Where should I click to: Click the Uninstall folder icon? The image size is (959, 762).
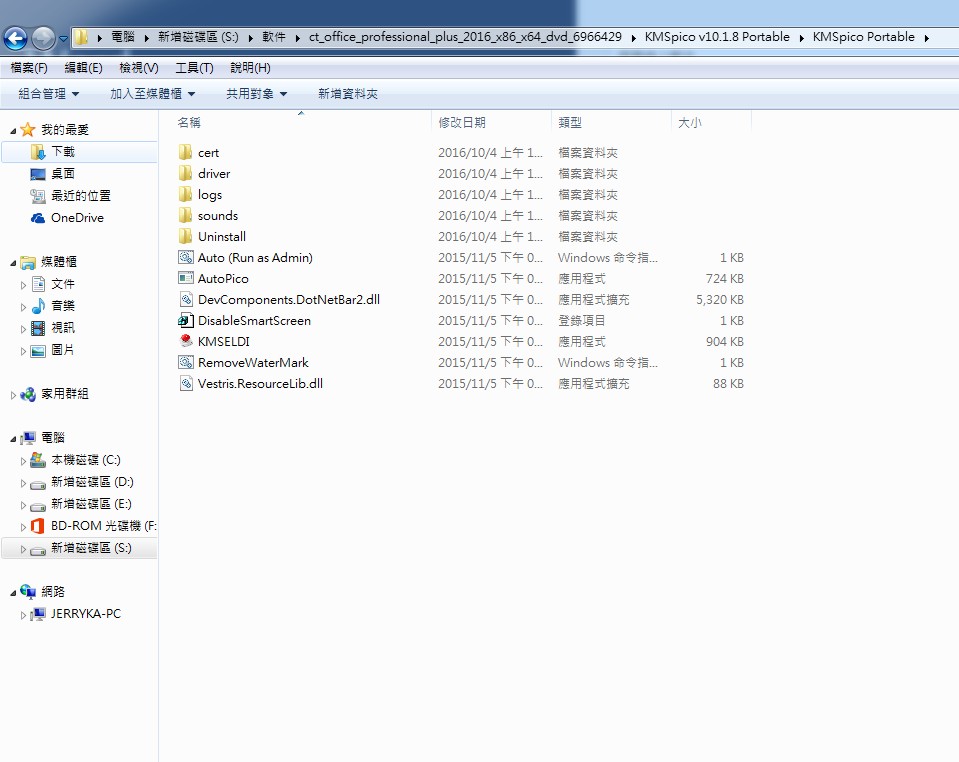point(185,236)
